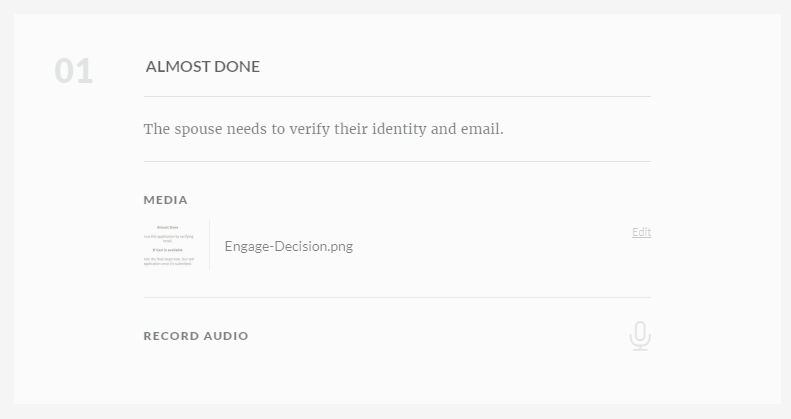The width and height of the screenshot is (791, 419).
Task: Tap the grey mic icon on the right
Action: pos(640,336)
